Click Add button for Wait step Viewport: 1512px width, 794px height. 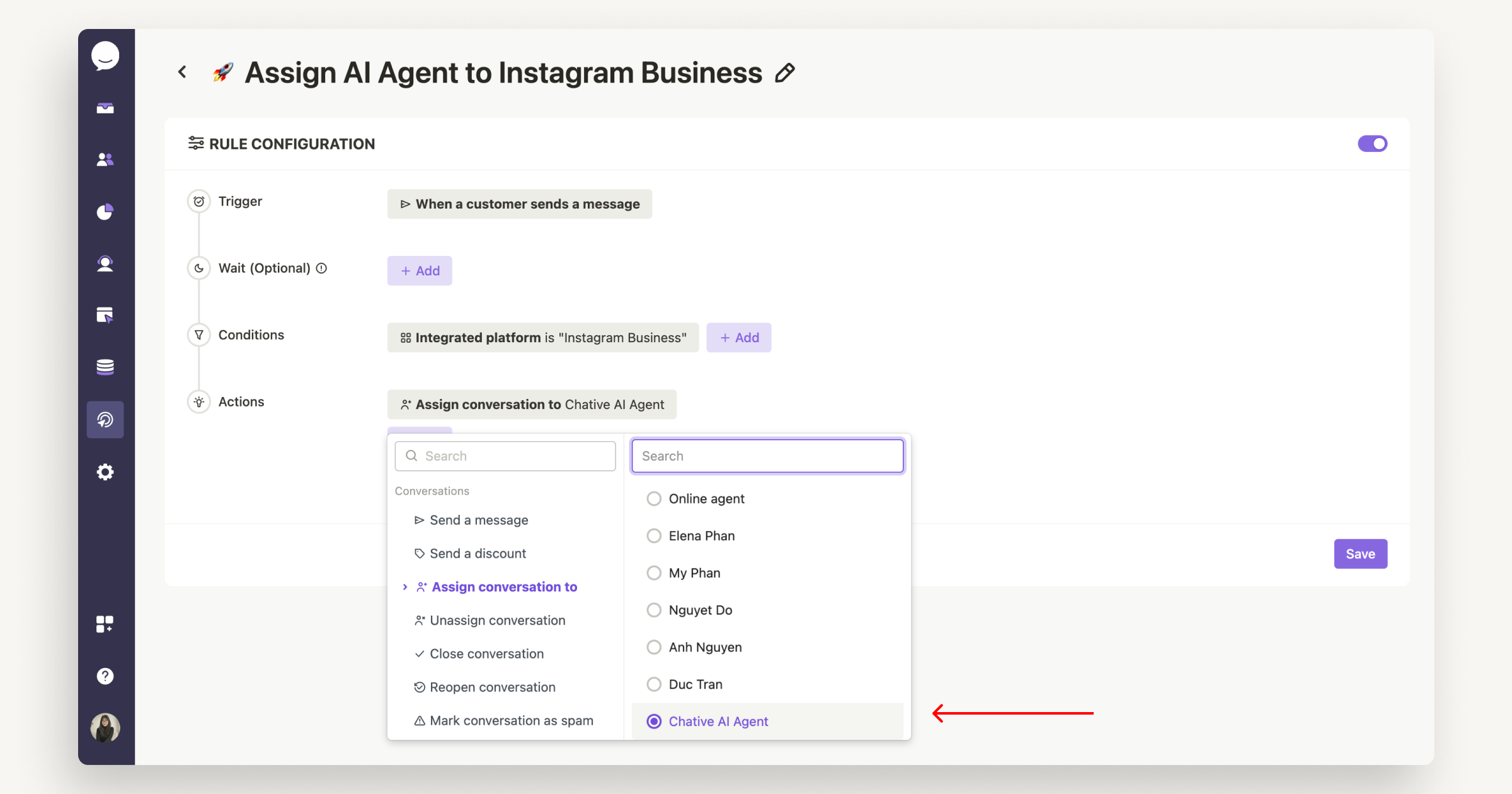(x=420, y=271)
